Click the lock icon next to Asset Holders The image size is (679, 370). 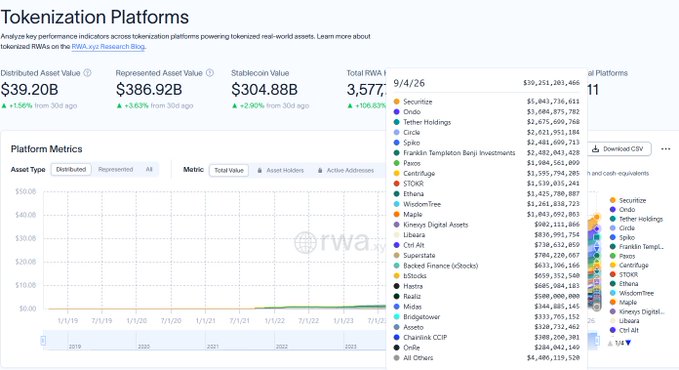[x=259, y=171]
